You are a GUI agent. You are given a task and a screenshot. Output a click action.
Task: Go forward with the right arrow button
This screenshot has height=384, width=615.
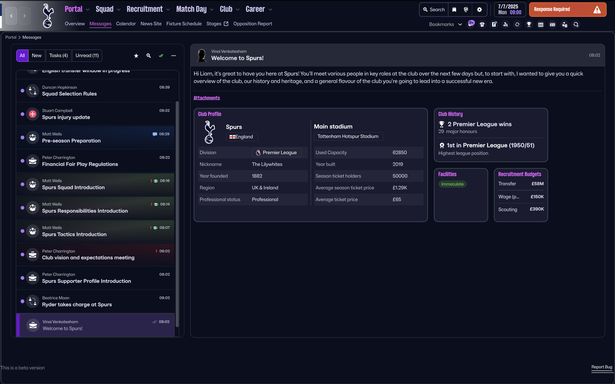point(24,16)
